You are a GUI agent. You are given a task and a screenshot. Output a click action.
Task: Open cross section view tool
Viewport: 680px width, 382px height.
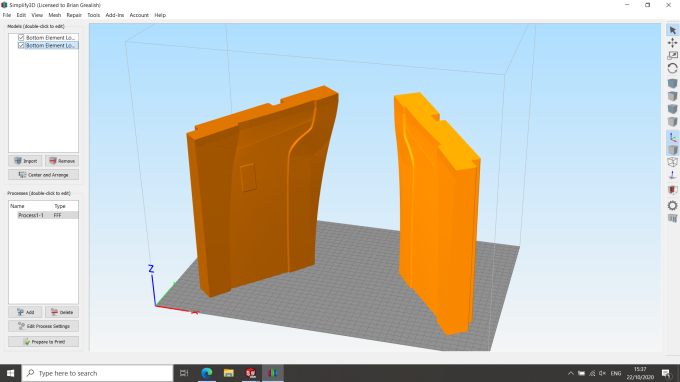[x=672, y=190]
